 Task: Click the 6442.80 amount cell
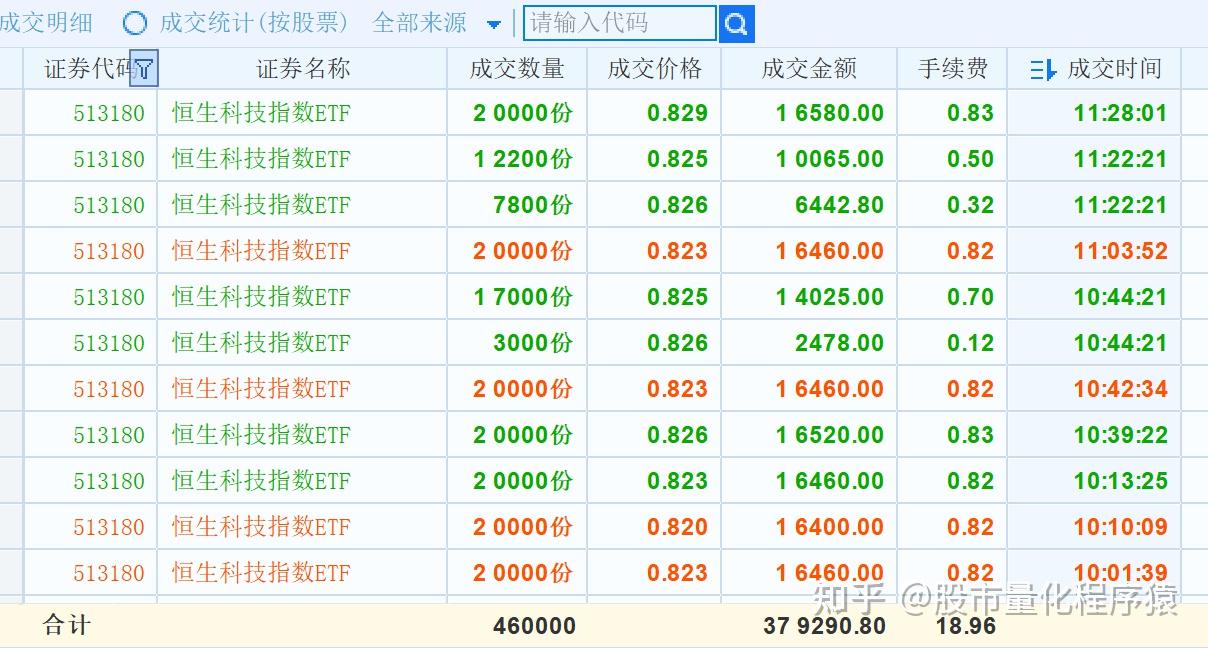[839, 205]
